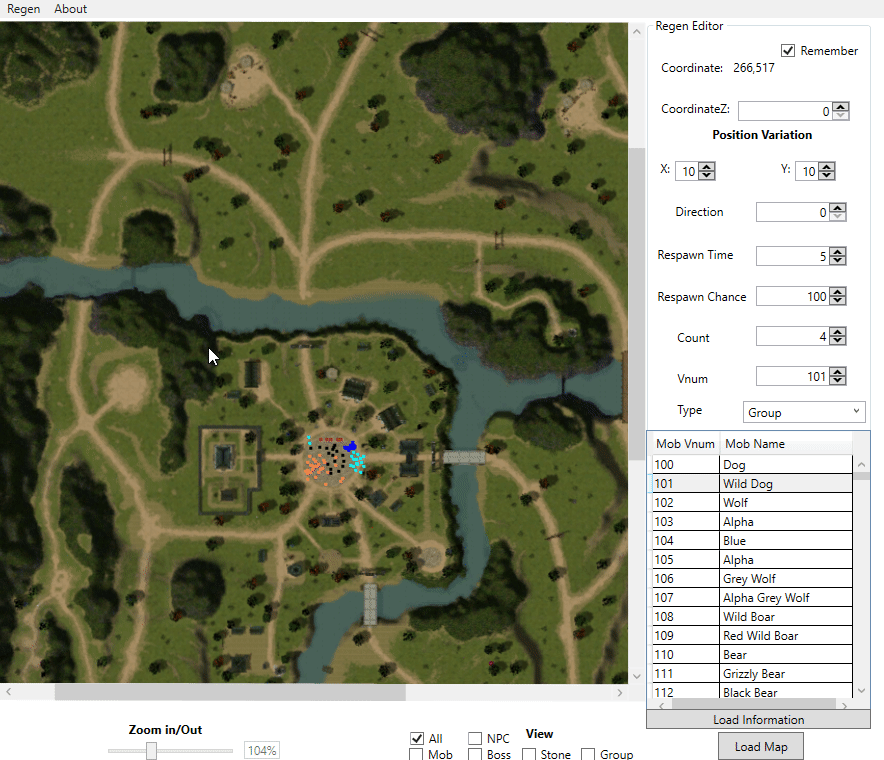Increase Position Variation Y value
The width and height of the screenshot is (884, 760).
click(x=827, y=166)
